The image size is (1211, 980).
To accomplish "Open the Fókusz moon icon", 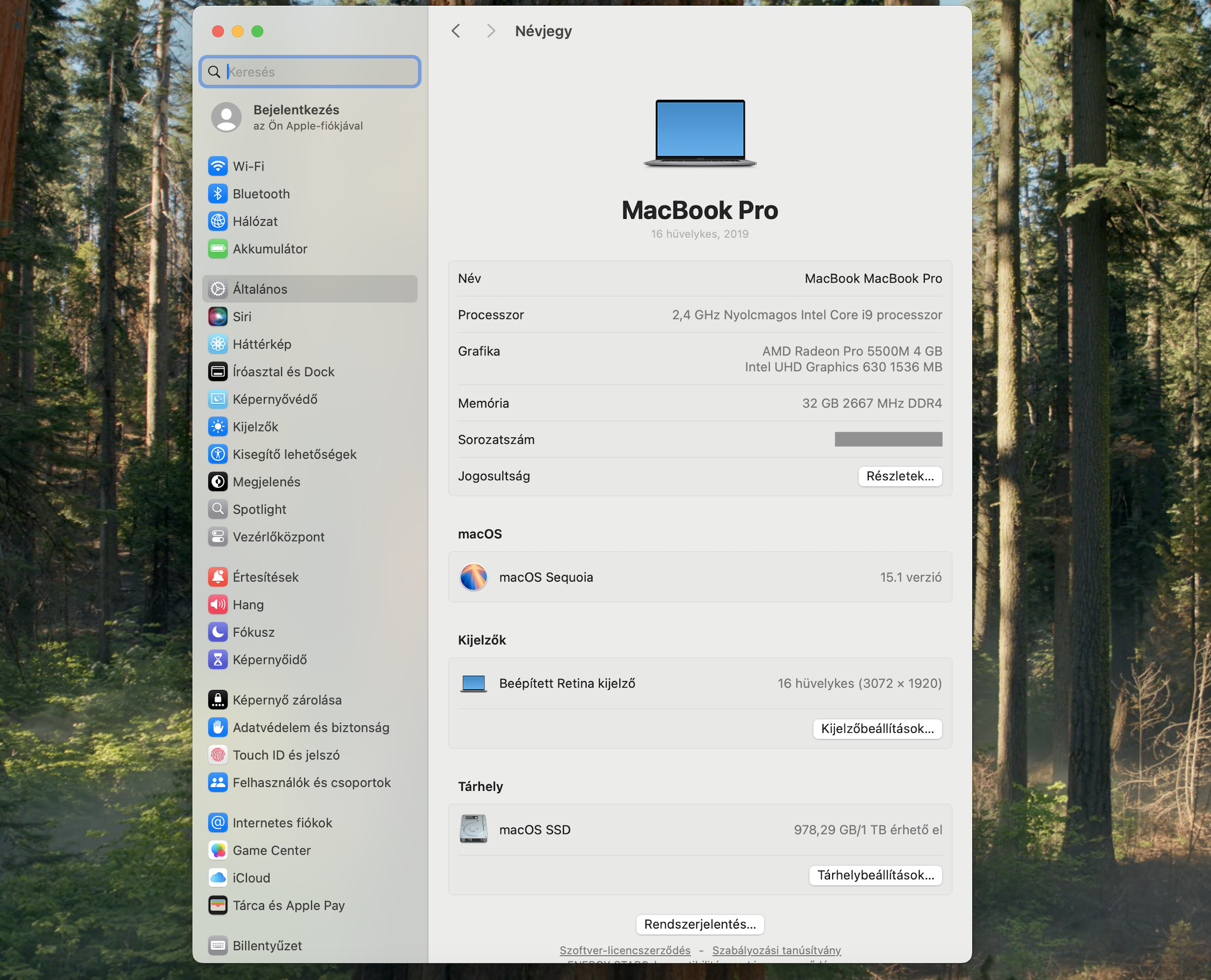I will (x=217, y=632).
